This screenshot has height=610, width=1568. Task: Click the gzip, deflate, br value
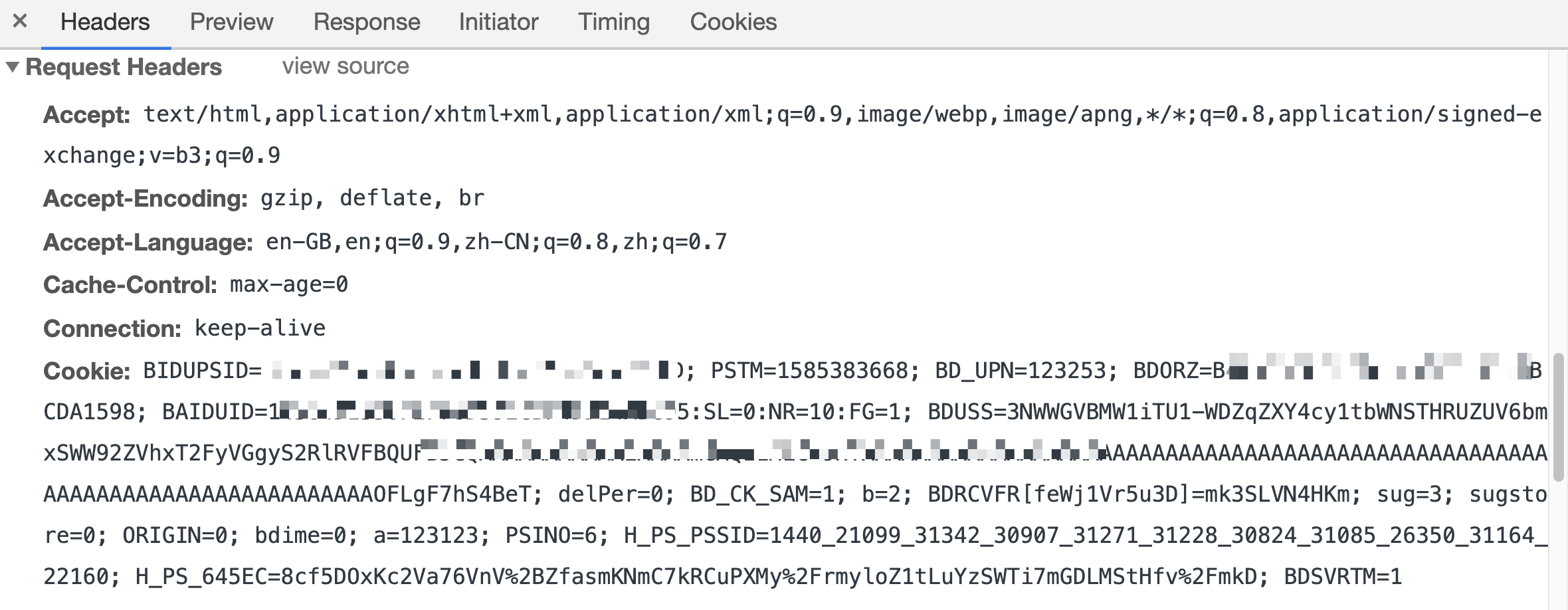click(372, 198)
